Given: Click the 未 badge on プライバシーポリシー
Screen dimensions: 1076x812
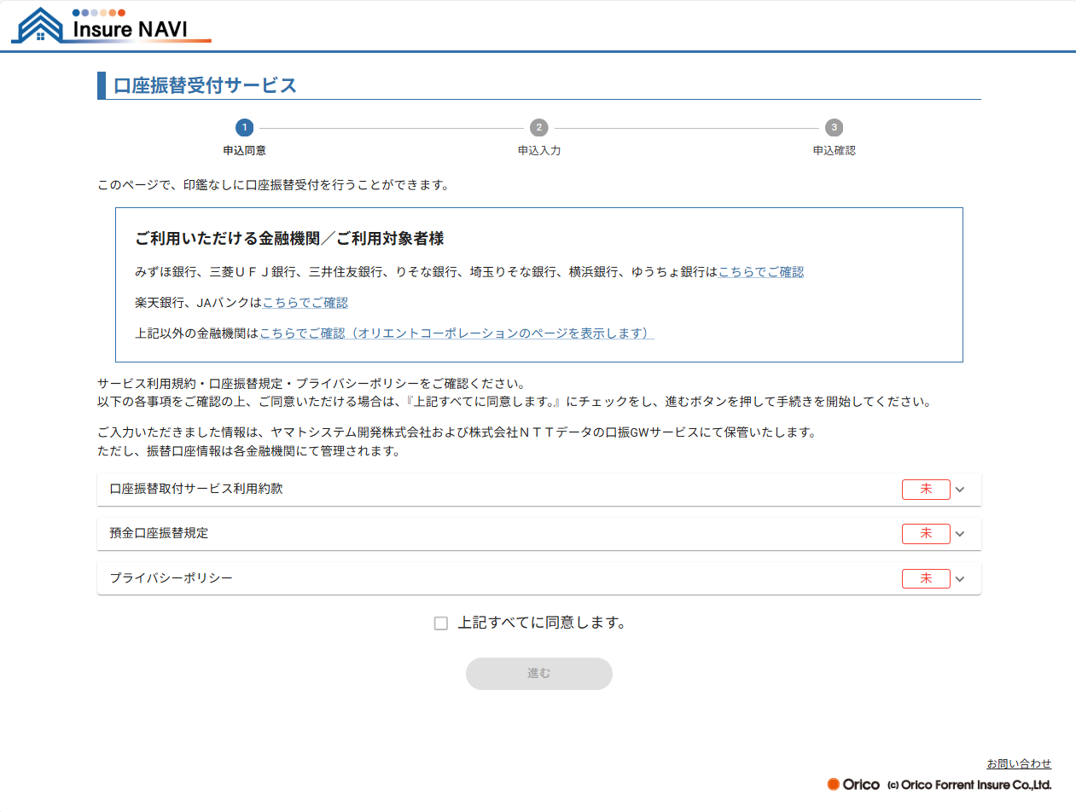Looking at the screenshot, I should [x=925, y=578].
